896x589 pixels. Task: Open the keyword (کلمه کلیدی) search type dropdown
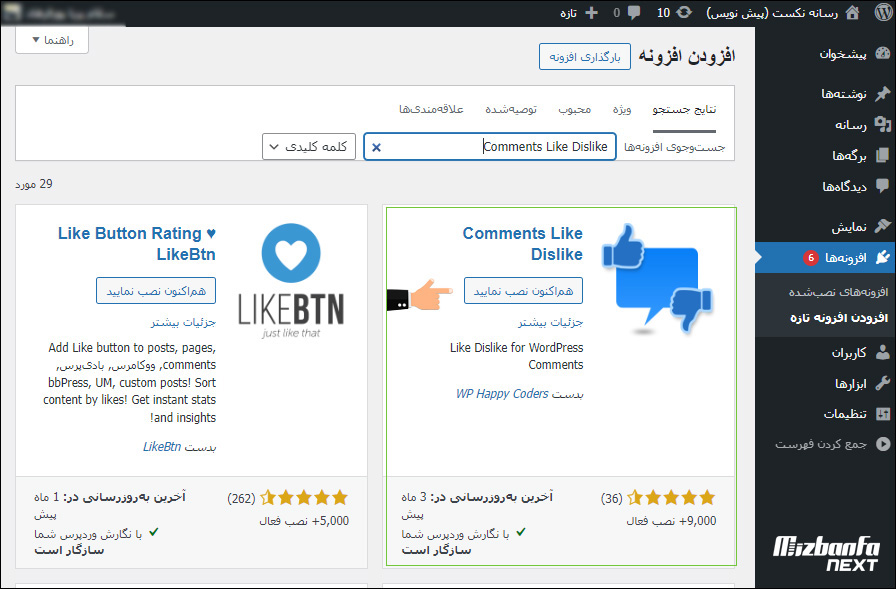pos(309,147)
